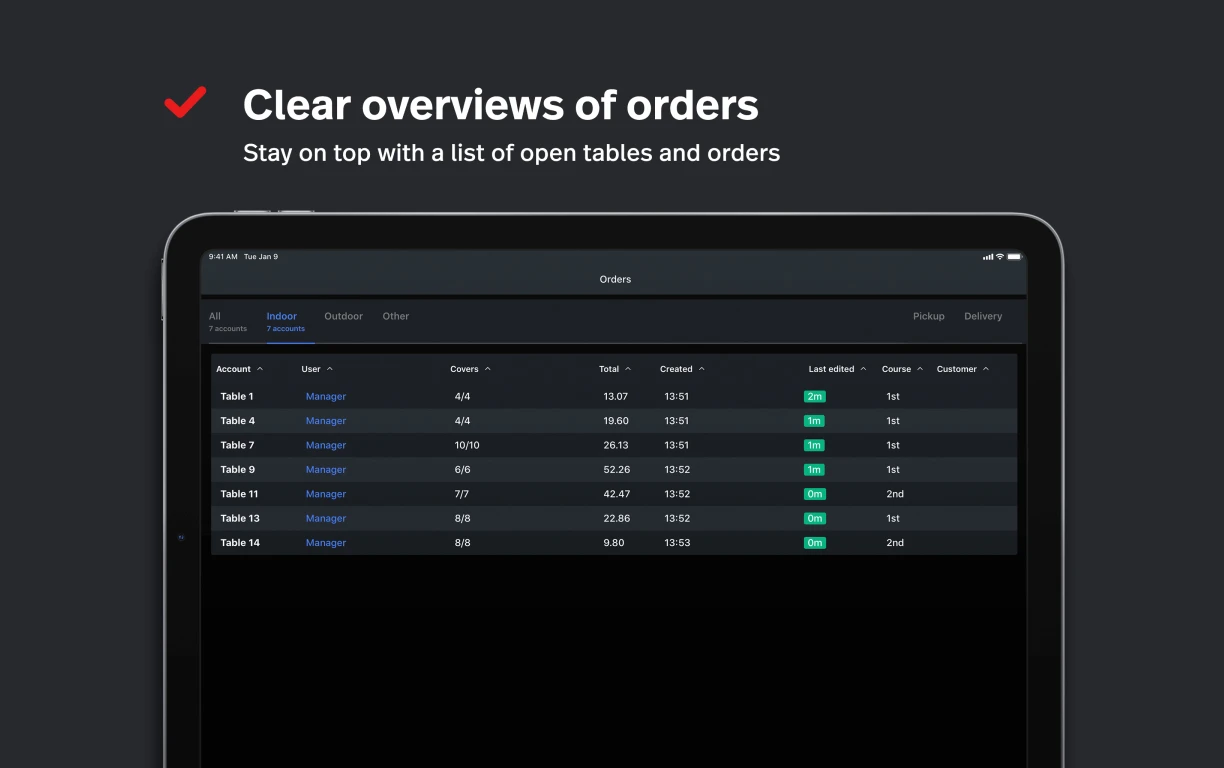Click the 1m badge for Table 4
The image size is (1224, 768).
click(x=815, y=421)
